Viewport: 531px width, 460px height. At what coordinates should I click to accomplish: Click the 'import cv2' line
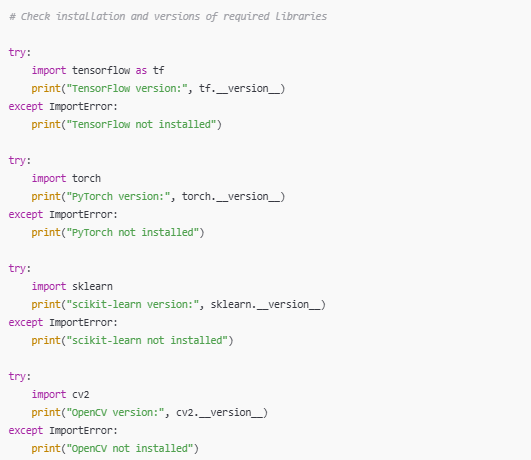60,395
